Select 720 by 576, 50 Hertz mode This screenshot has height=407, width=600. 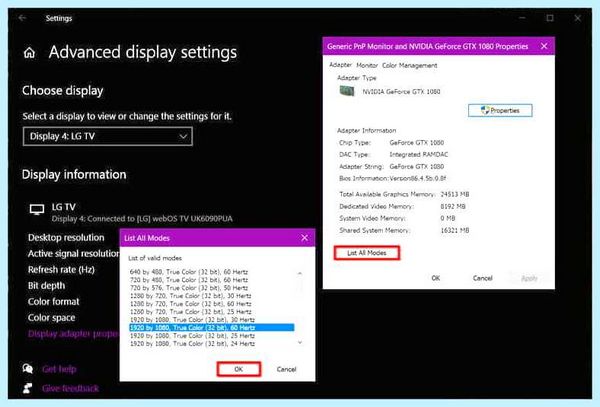click(x=189, y=288)
